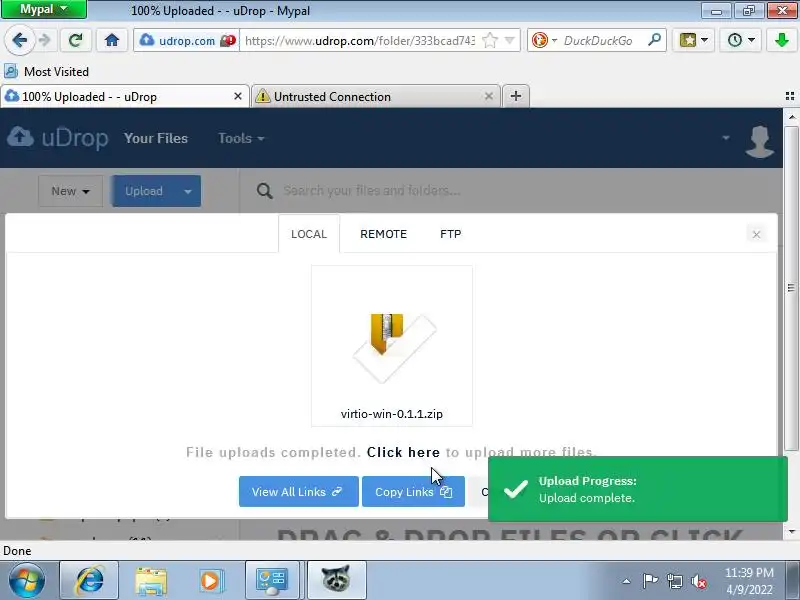This screenshot has height=600, width=800.
Task: Focus the search your files field
Action: (x=371, y=191)
